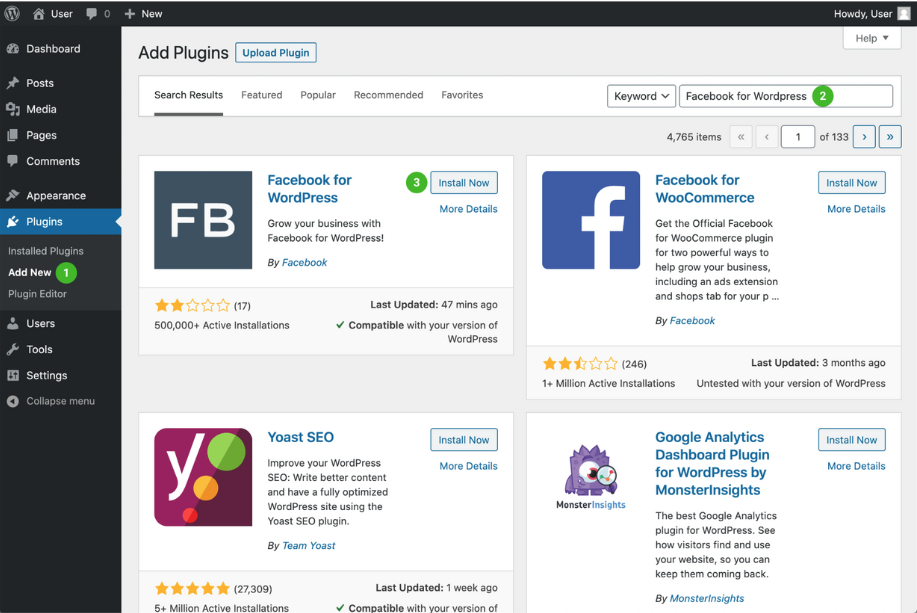Expand the Keyword search type dropdown
917x613 pixels.
[641, 96]
